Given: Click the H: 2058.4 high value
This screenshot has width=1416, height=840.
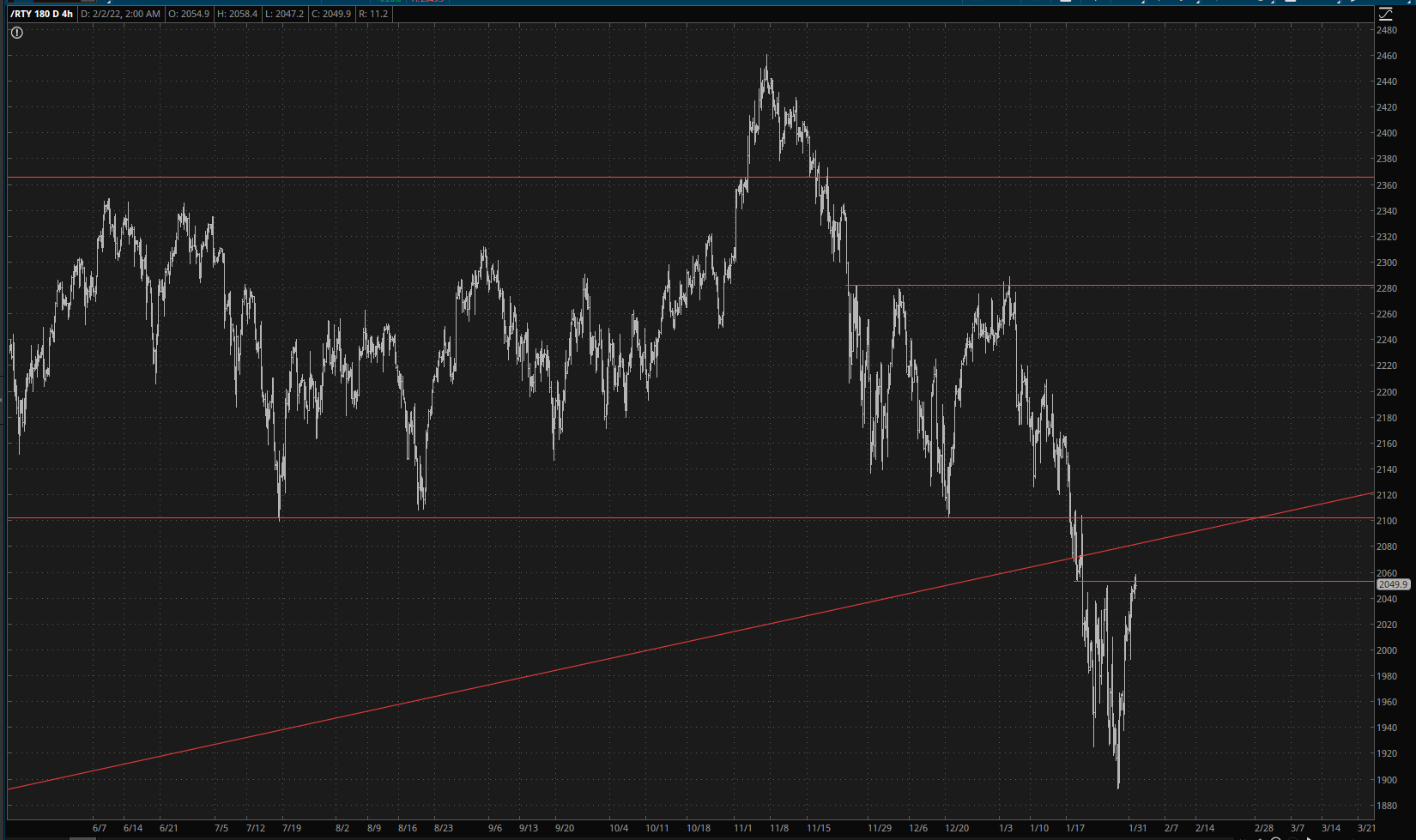Looking at the screenshot, I should click(237, 14).
